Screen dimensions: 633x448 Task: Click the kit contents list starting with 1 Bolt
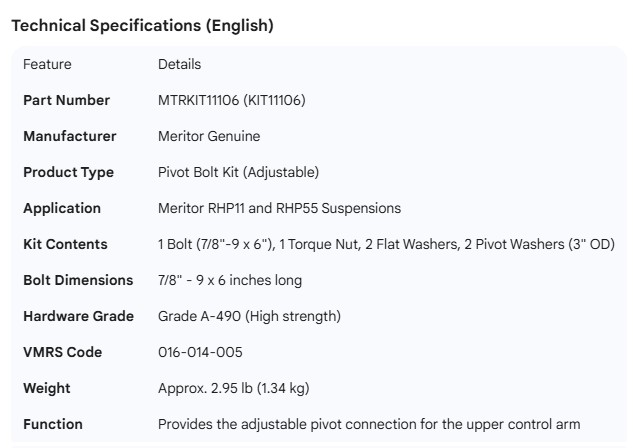pos(386,244)
